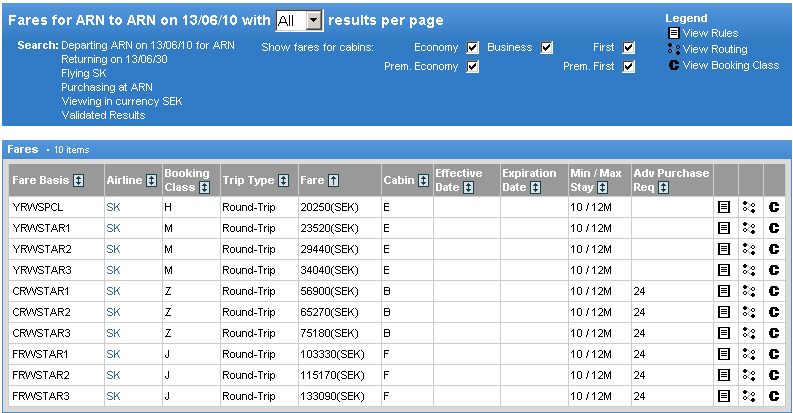Click sort icon on Fare Basis column
The image size is (793, 413).
click(x=79, y=181)
